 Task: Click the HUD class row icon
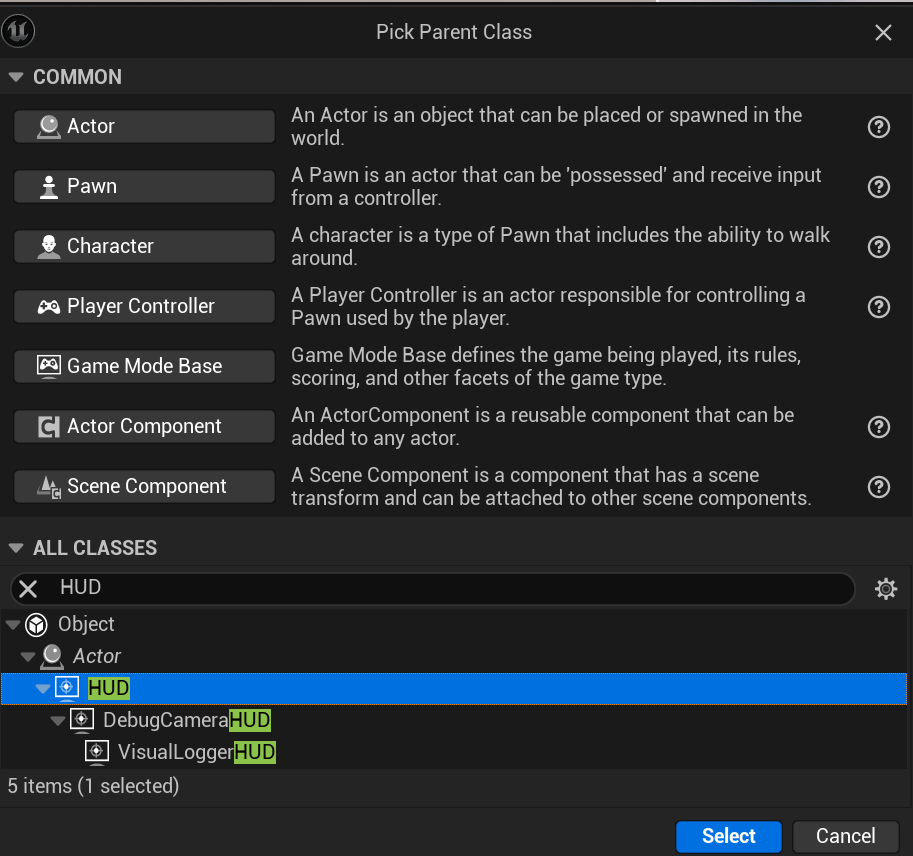tap(66, 688)
